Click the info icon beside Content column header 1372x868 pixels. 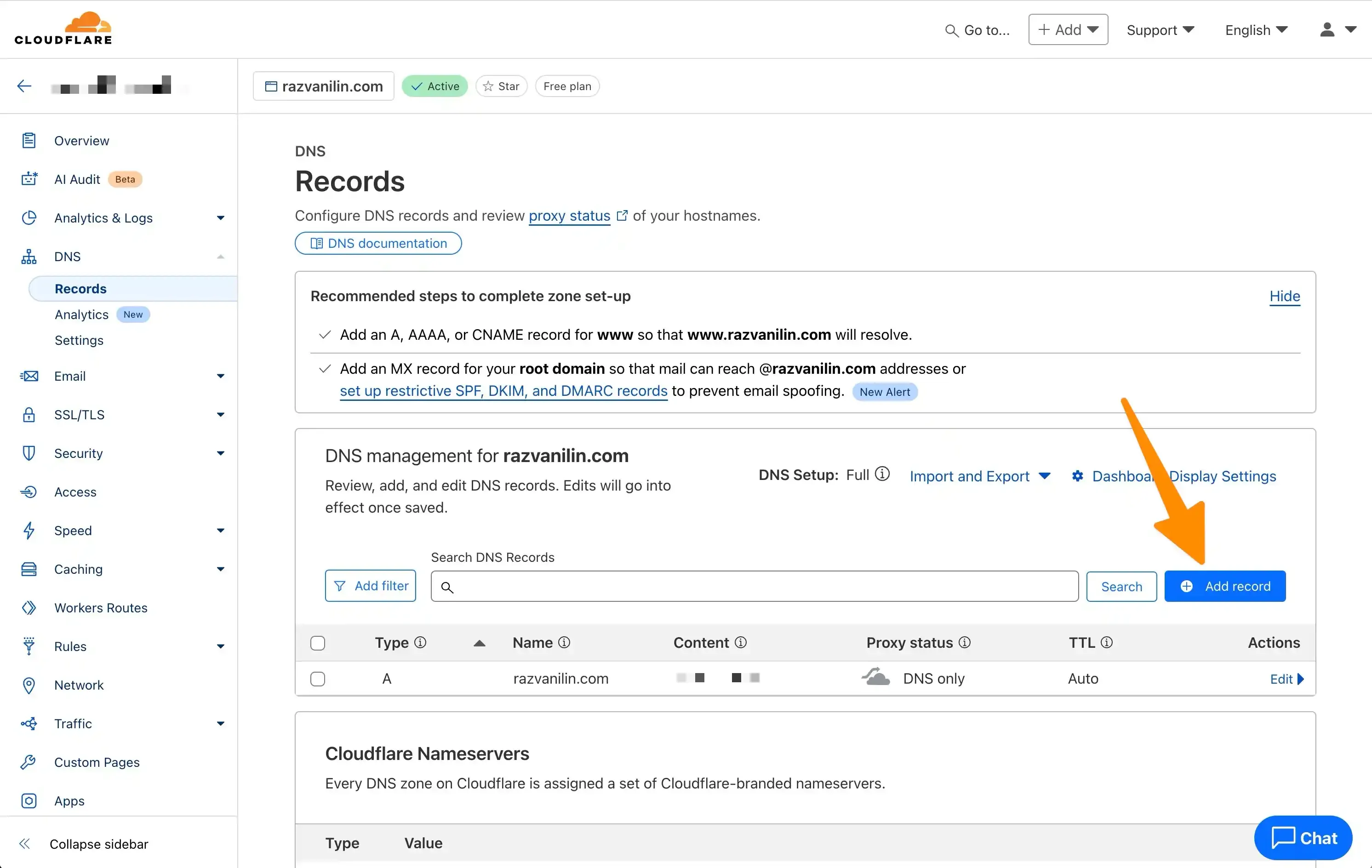tap(741, 642)
